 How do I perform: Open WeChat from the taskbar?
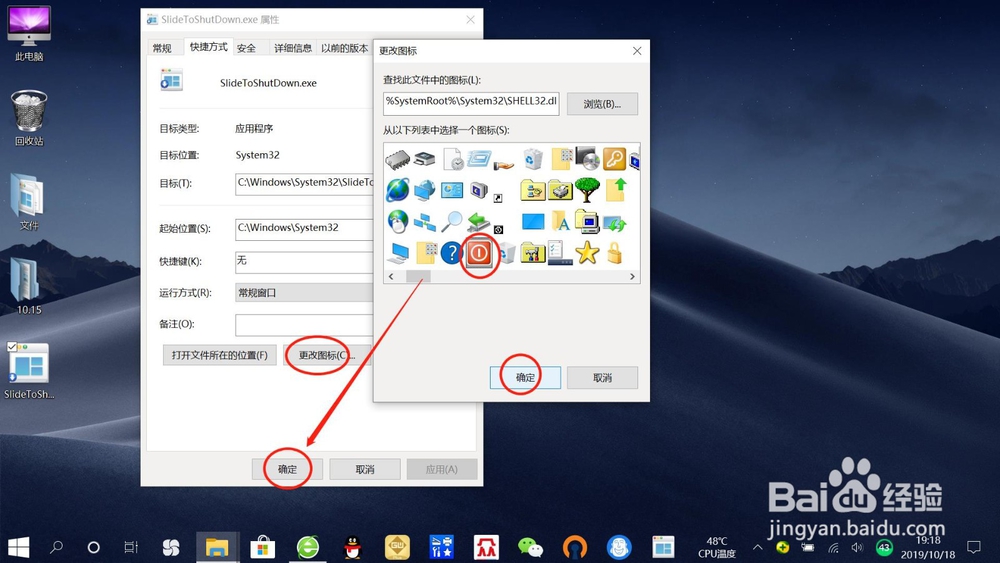click(x=530, y=547)
